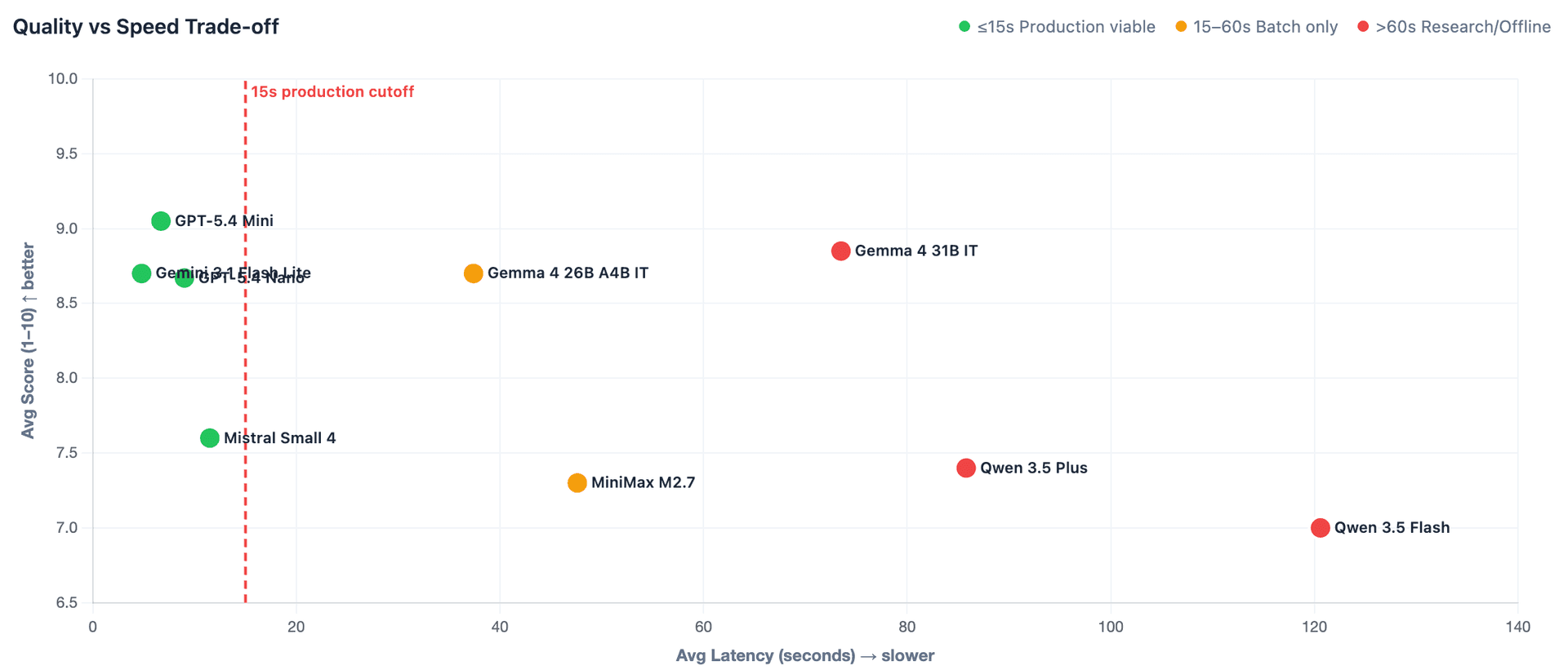Image resolution: width=1568 pixels, height=670 pixels.
Task: Click the 60 x-axis tick label
Action: tap(703, 628)
